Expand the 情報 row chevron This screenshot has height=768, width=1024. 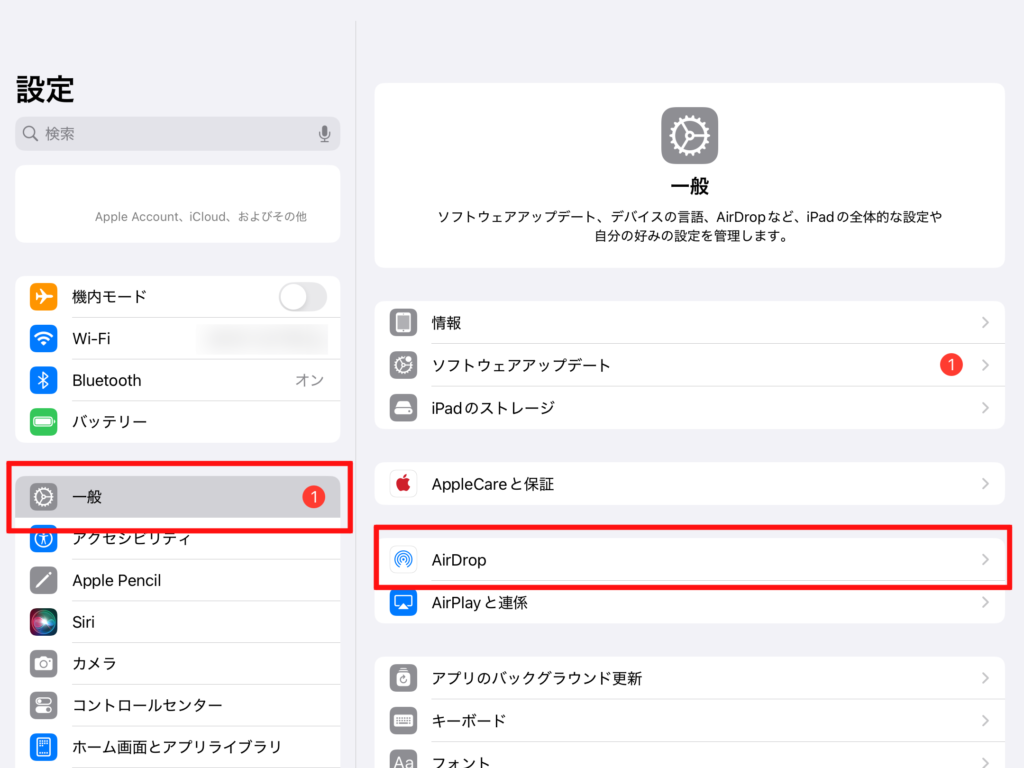point(985,323)
